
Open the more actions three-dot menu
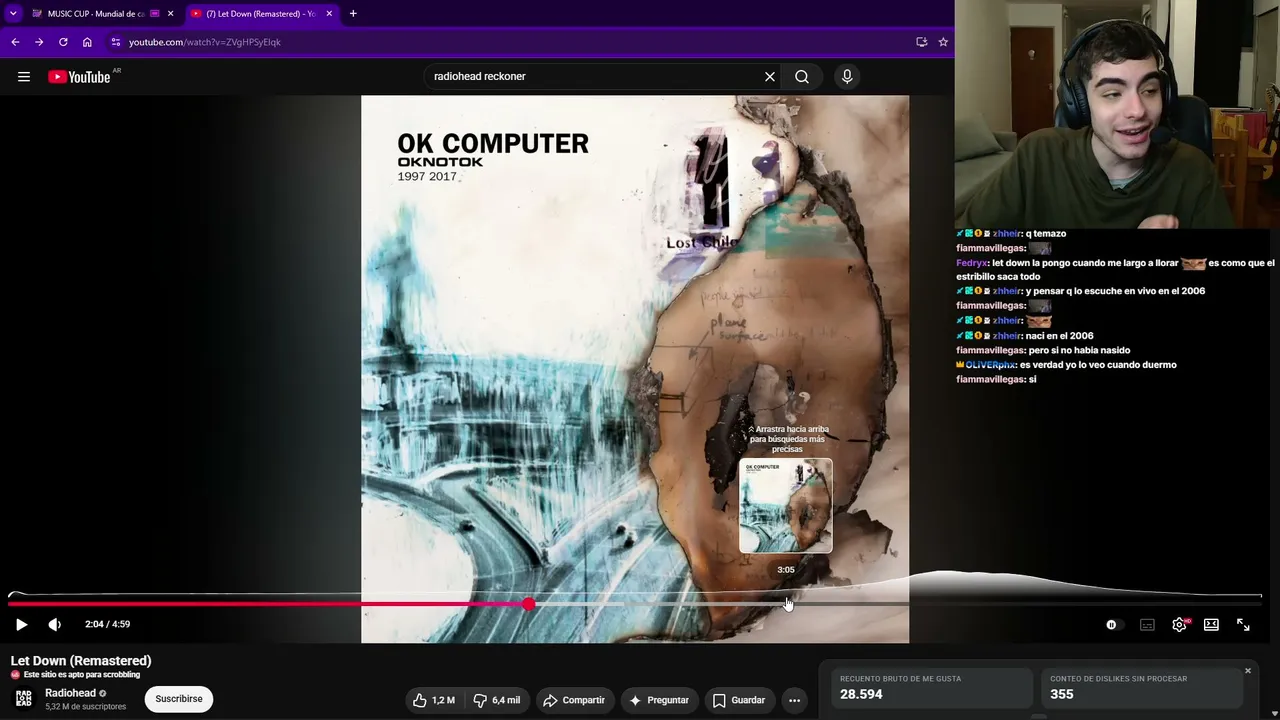[x=794, y=700]
